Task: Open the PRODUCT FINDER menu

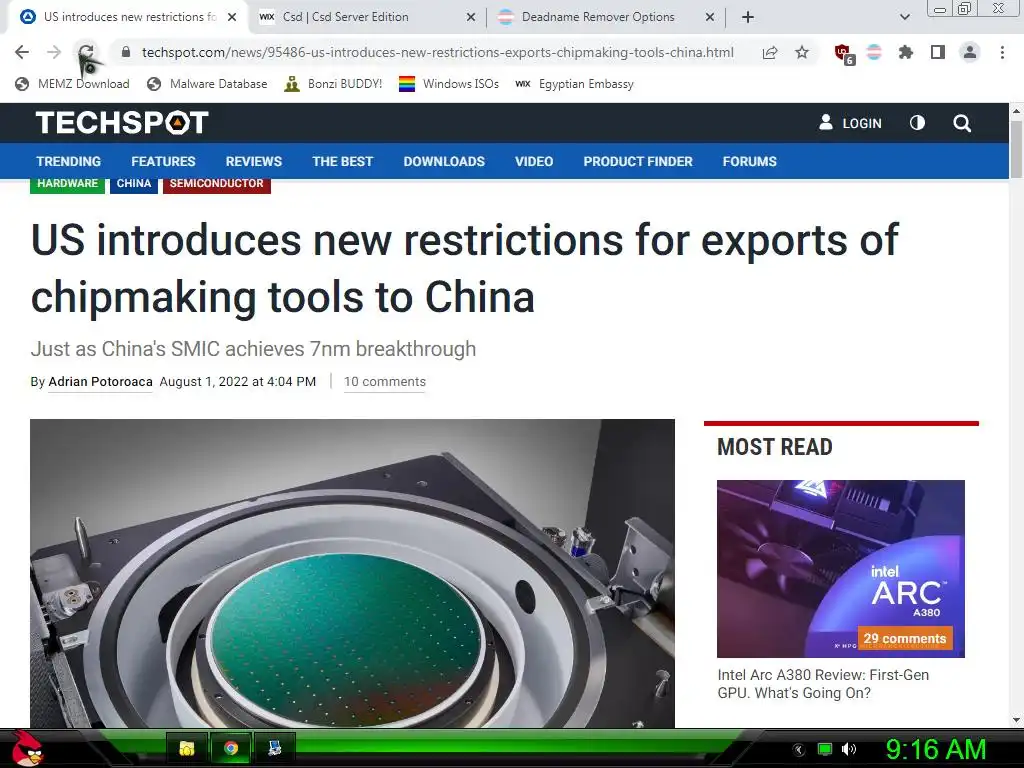Action: pyautogui.click(x=638, y=161)
